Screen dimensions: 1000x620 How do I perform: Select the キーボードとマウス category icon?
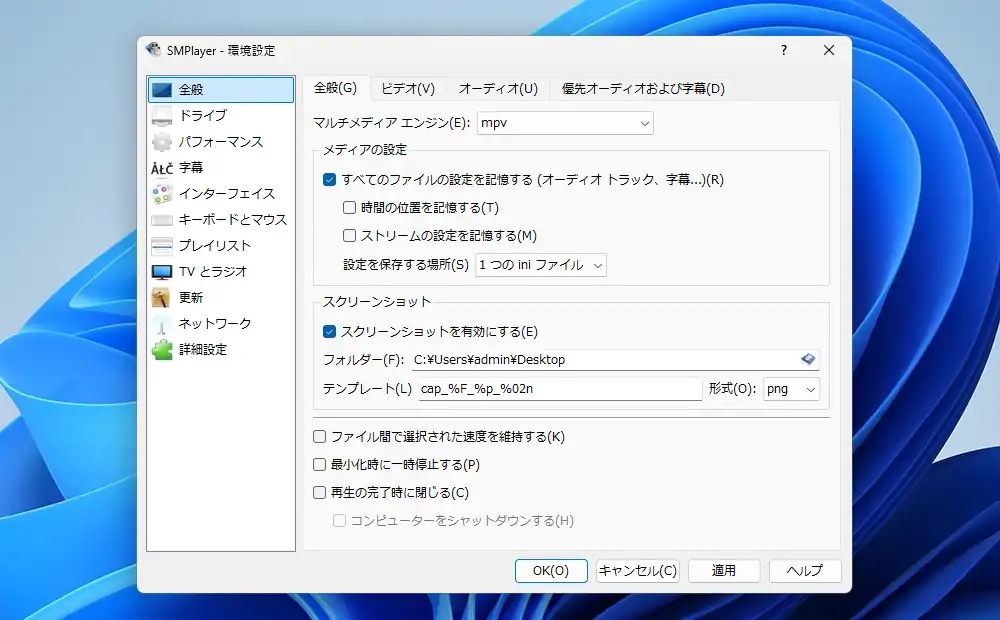tap(163, 219)
